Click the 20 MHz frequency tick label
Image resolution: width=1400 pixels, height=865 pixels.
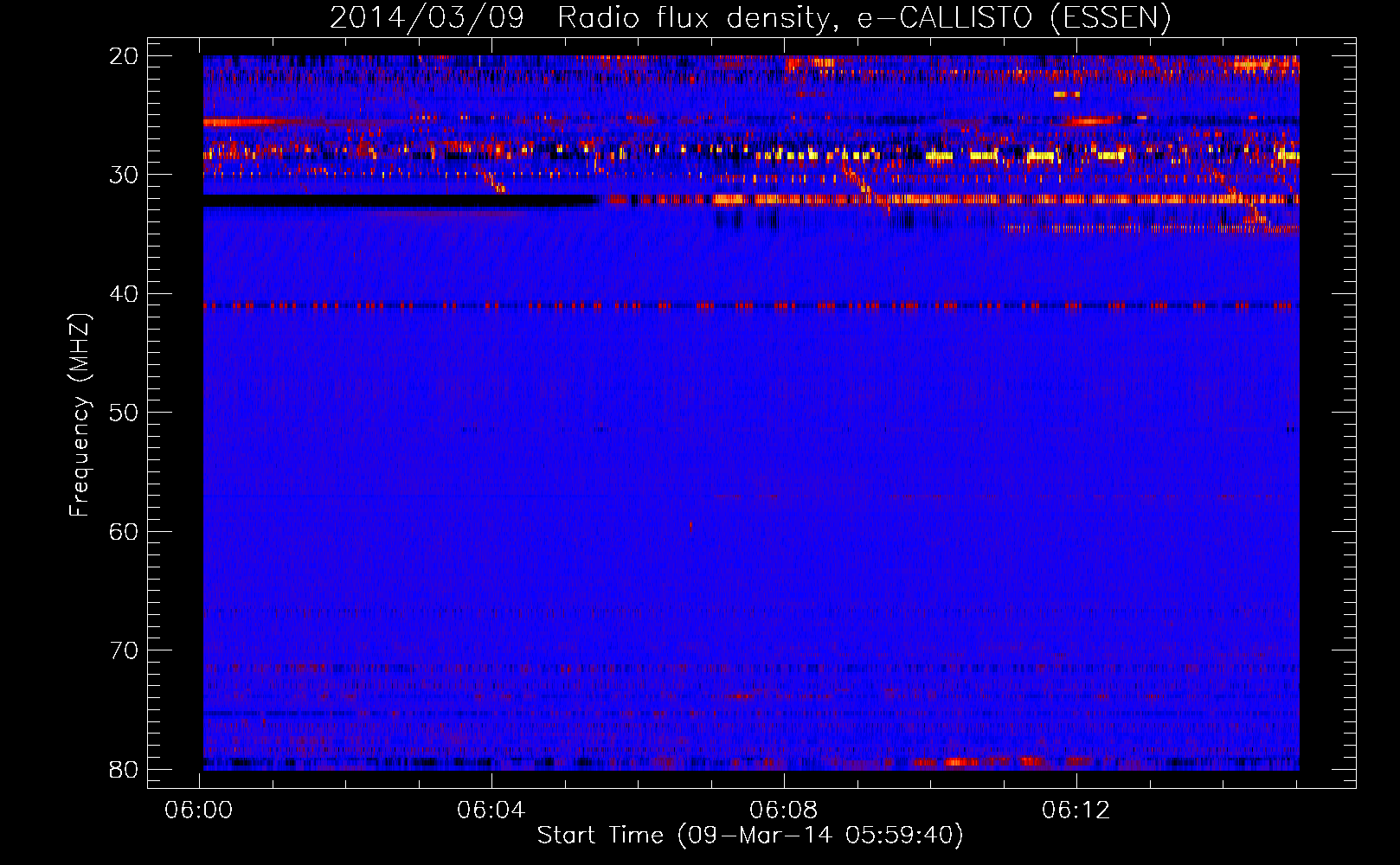[124, 56]
